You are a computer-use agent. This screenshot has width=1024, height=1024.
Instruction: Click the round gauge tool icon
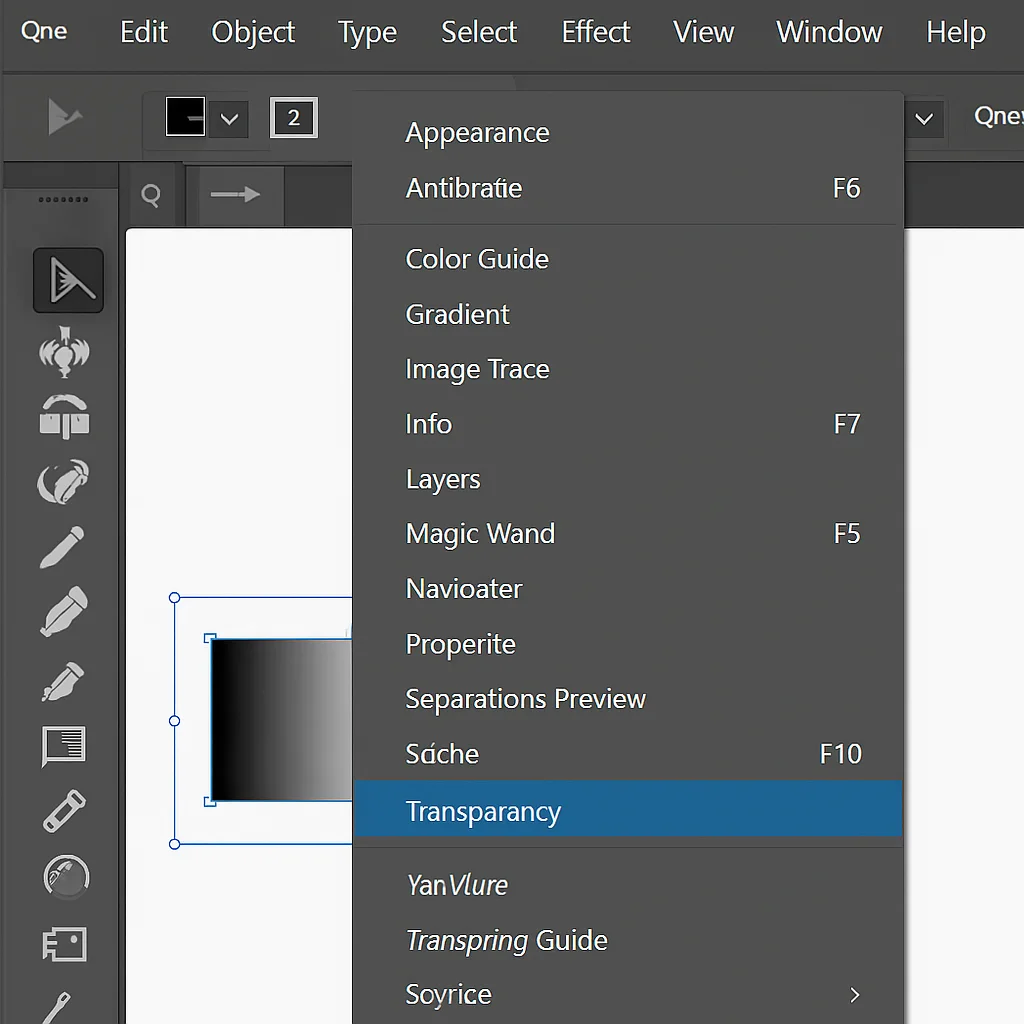[66, 876]
